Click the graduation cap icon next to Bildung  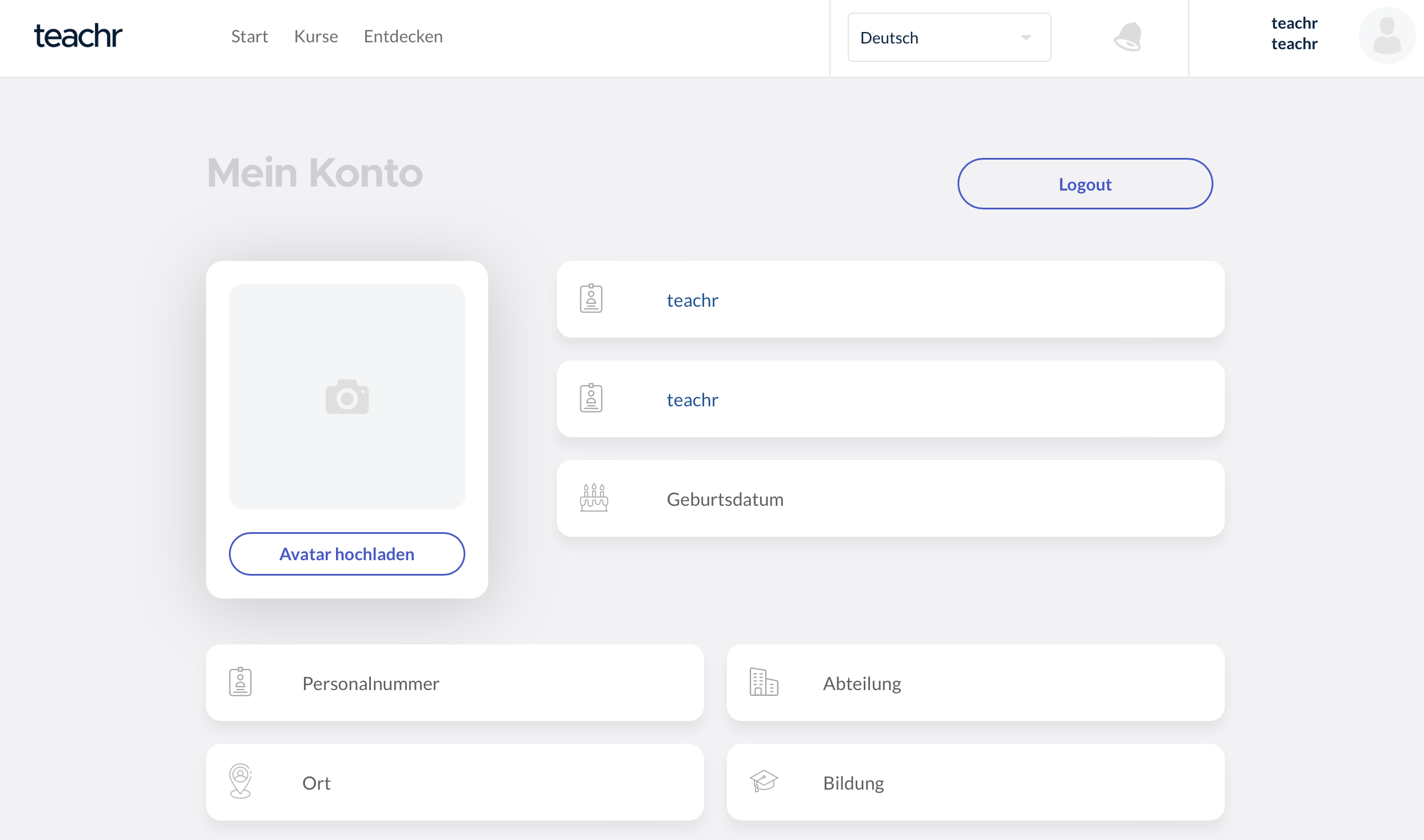(764, 781)
